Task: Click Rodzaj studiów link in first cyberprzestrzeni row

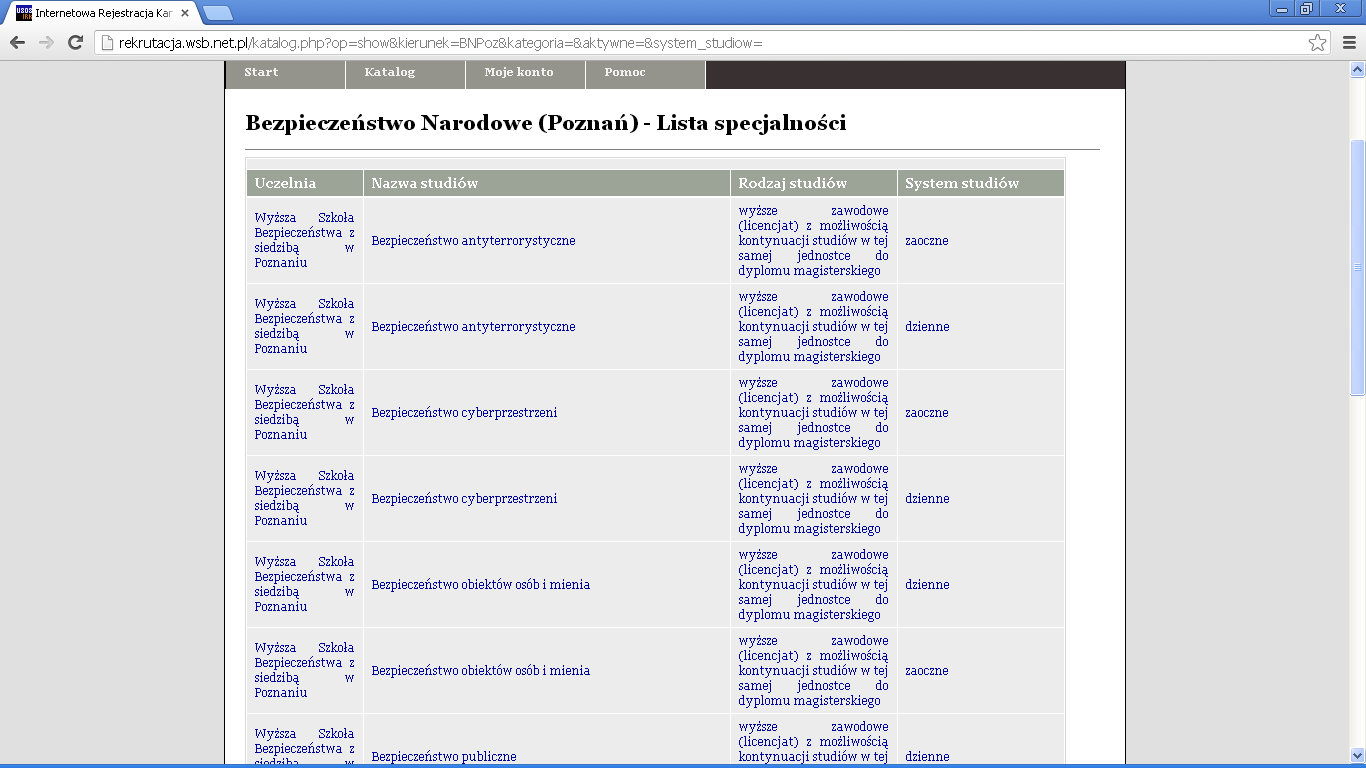Action: (813, 413)
